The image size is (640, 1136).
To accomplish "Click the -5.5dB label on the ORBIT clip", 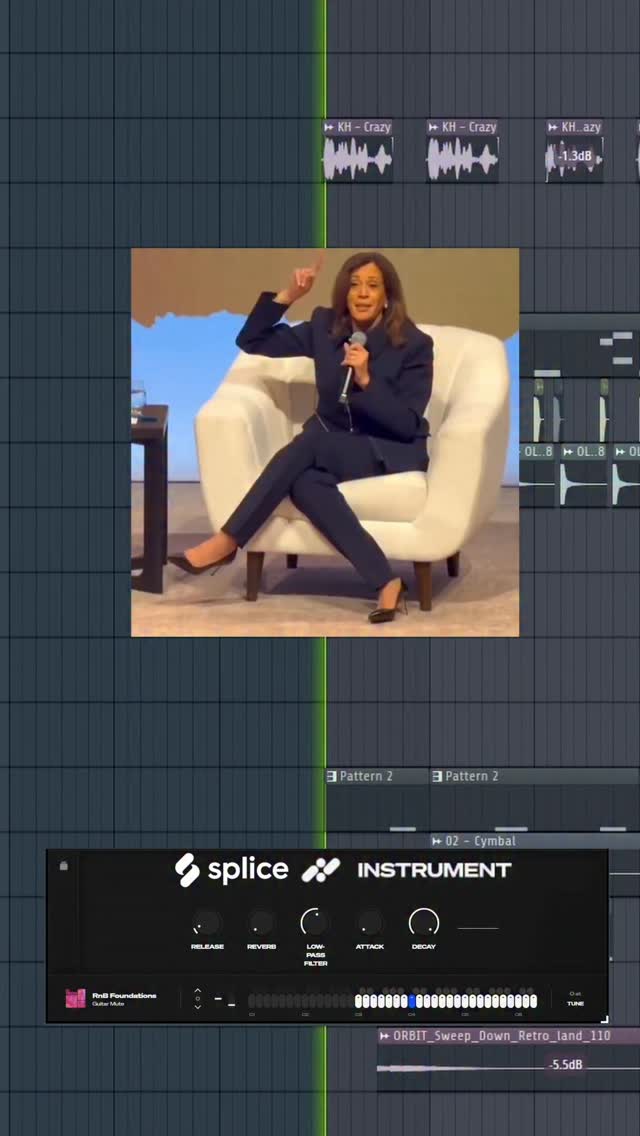I will click(x=566, y=1064).
